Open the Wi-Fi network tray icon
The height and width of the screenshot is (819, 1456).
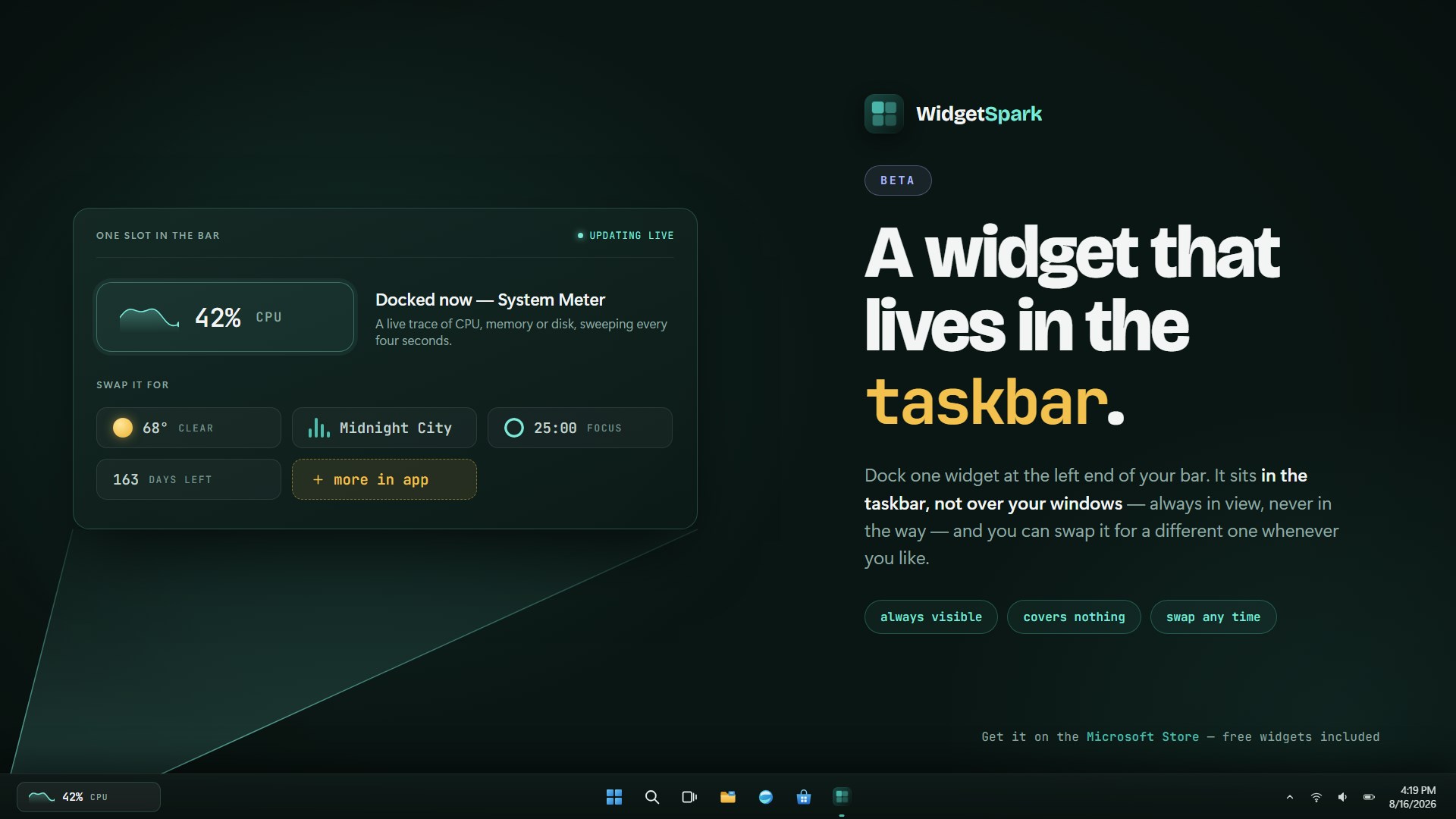[x=1316, y=797]
